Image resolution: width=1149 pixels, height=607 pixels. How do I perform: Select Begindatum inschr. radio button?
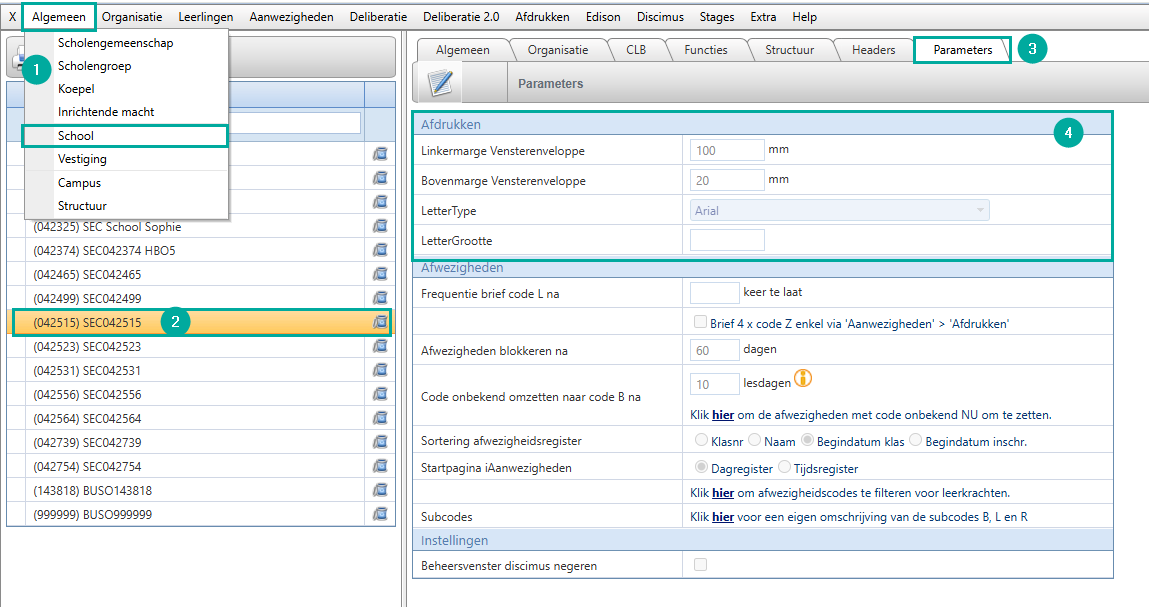pyautogui.click(x=915, y=440)
